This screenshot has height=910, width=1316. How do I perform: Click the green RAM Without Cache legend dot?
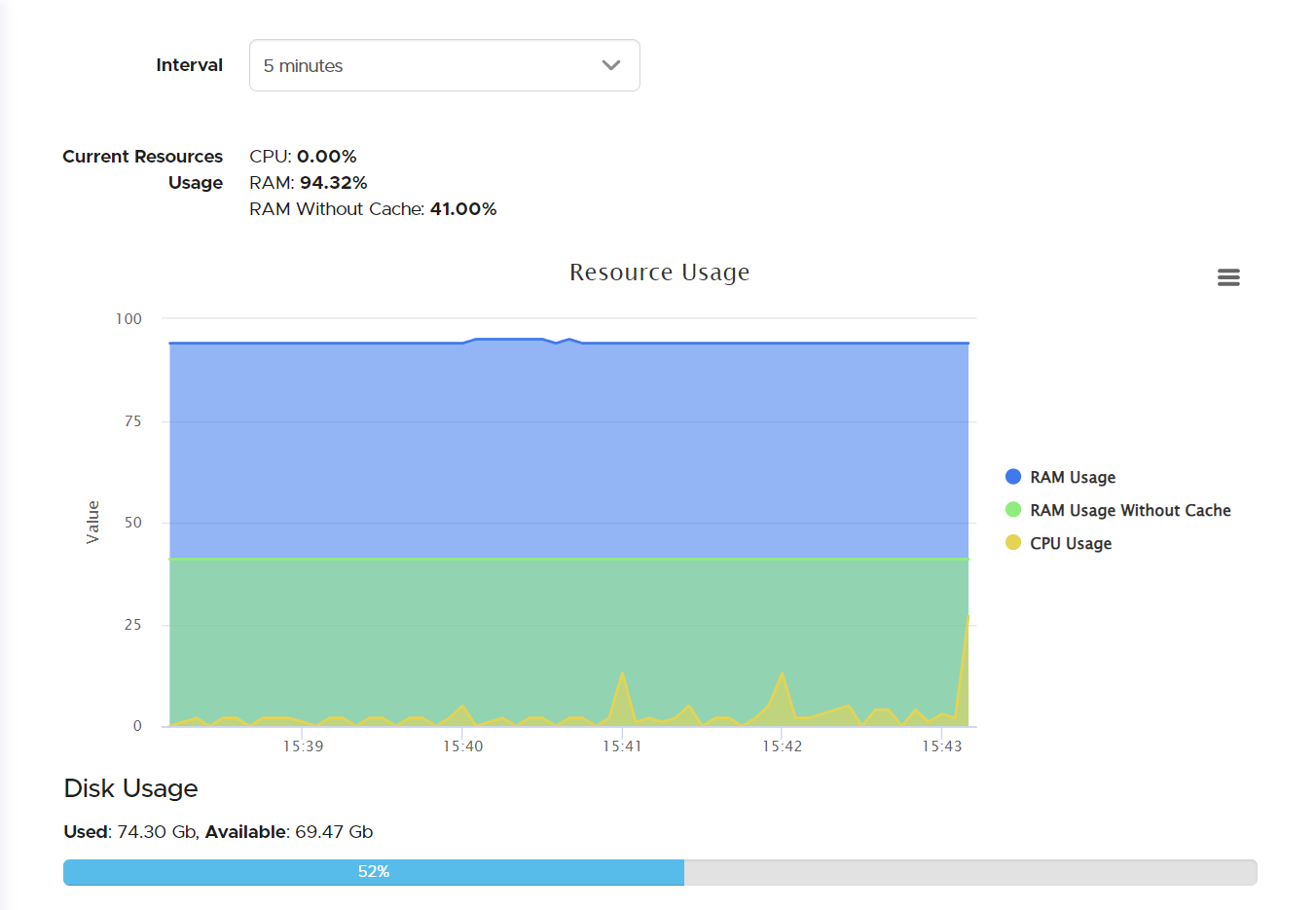coord(1013,510)
